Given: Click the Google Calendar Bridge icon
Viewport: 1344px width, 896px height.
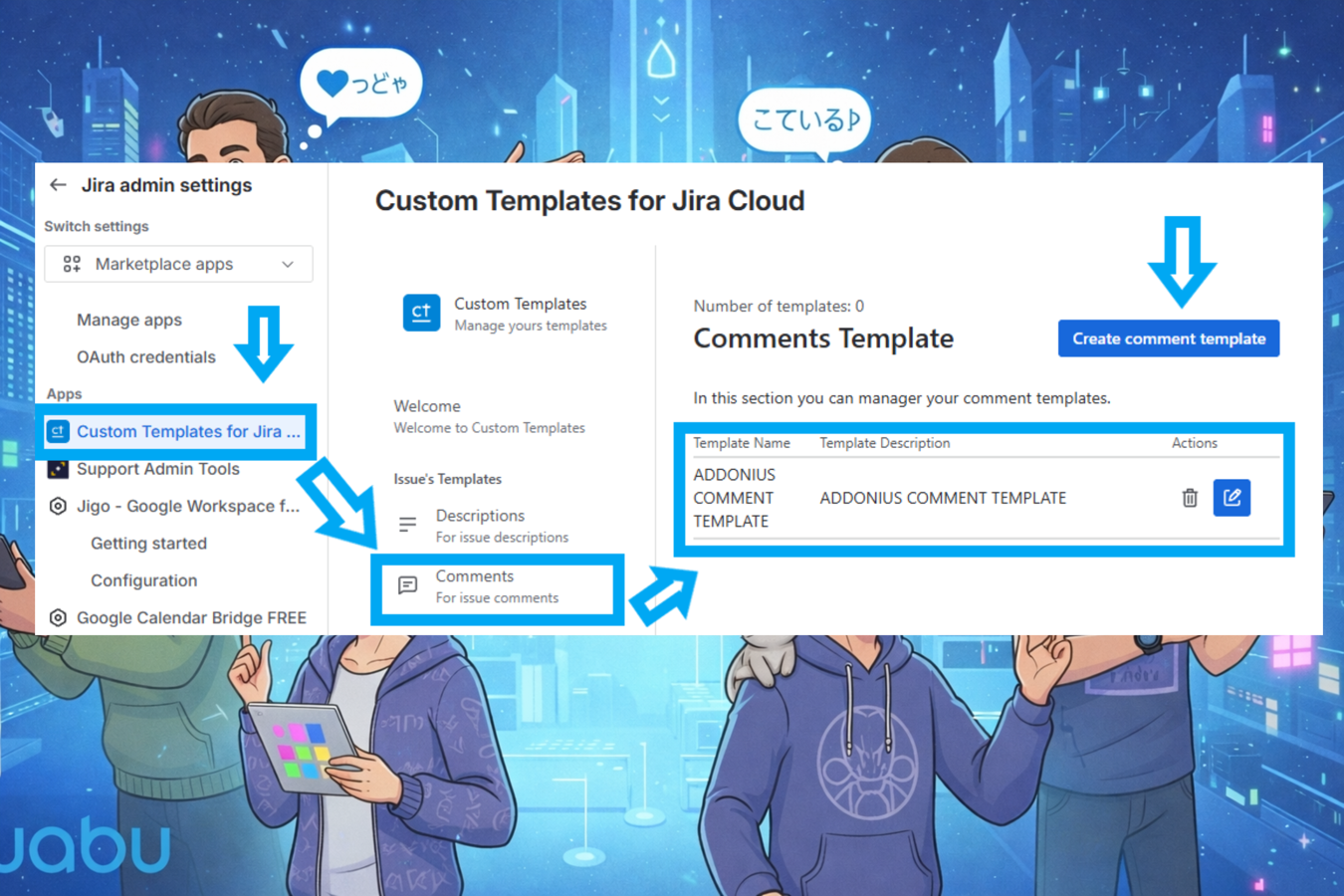Looking at the screenshot, I should pyautogui.click(x=58, y=618).
